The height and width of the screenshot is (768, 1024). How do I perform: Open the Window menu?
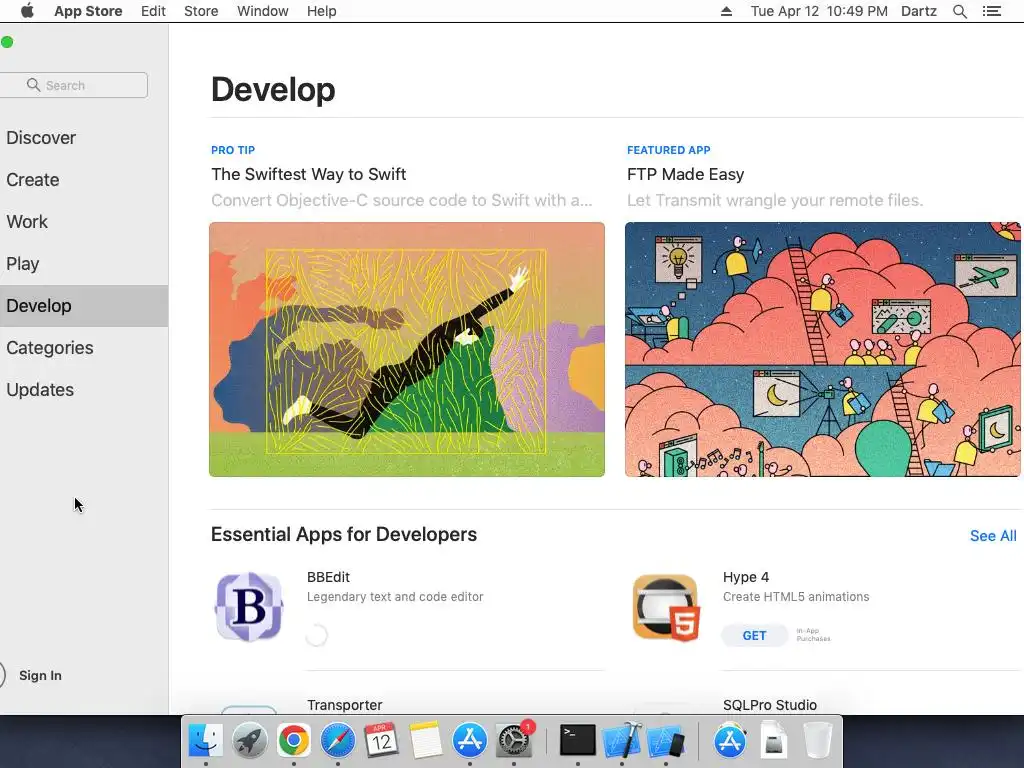(x=263, y=11)
